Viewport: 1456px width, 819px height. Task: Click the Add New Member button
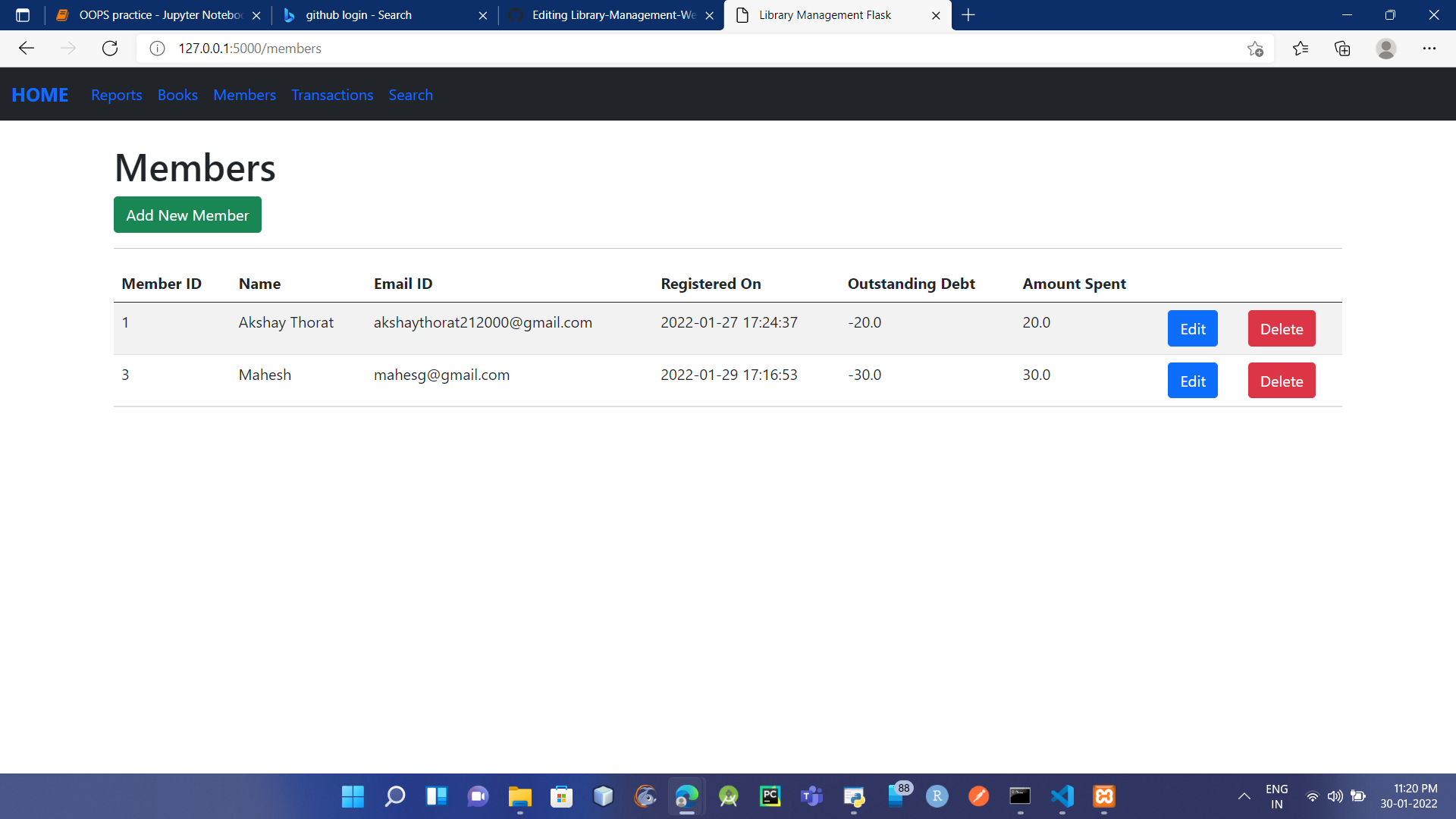coord(187,215)
